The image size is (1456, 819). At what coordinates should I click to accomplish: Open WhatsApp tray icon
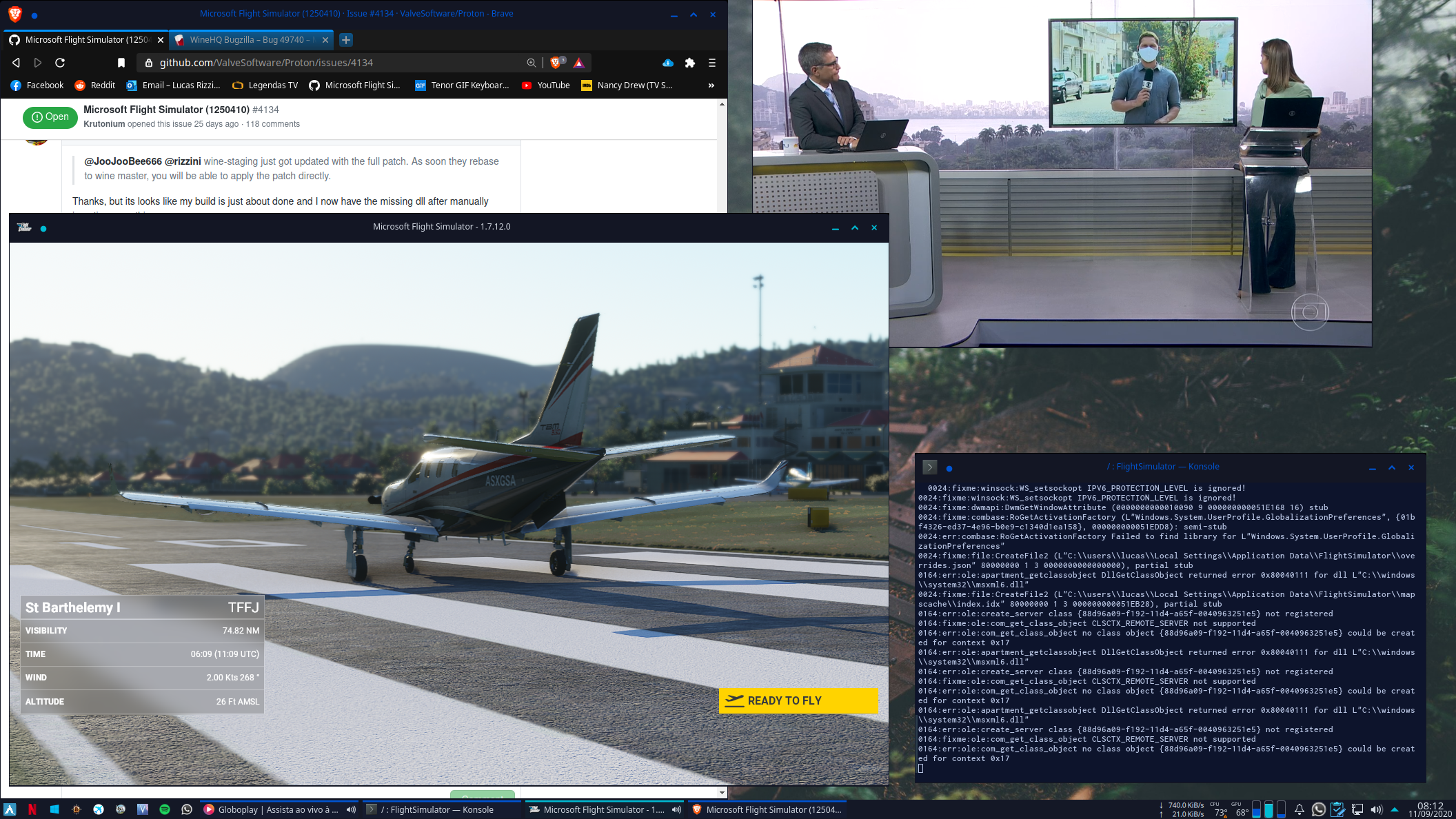[x=1318, y=809]
